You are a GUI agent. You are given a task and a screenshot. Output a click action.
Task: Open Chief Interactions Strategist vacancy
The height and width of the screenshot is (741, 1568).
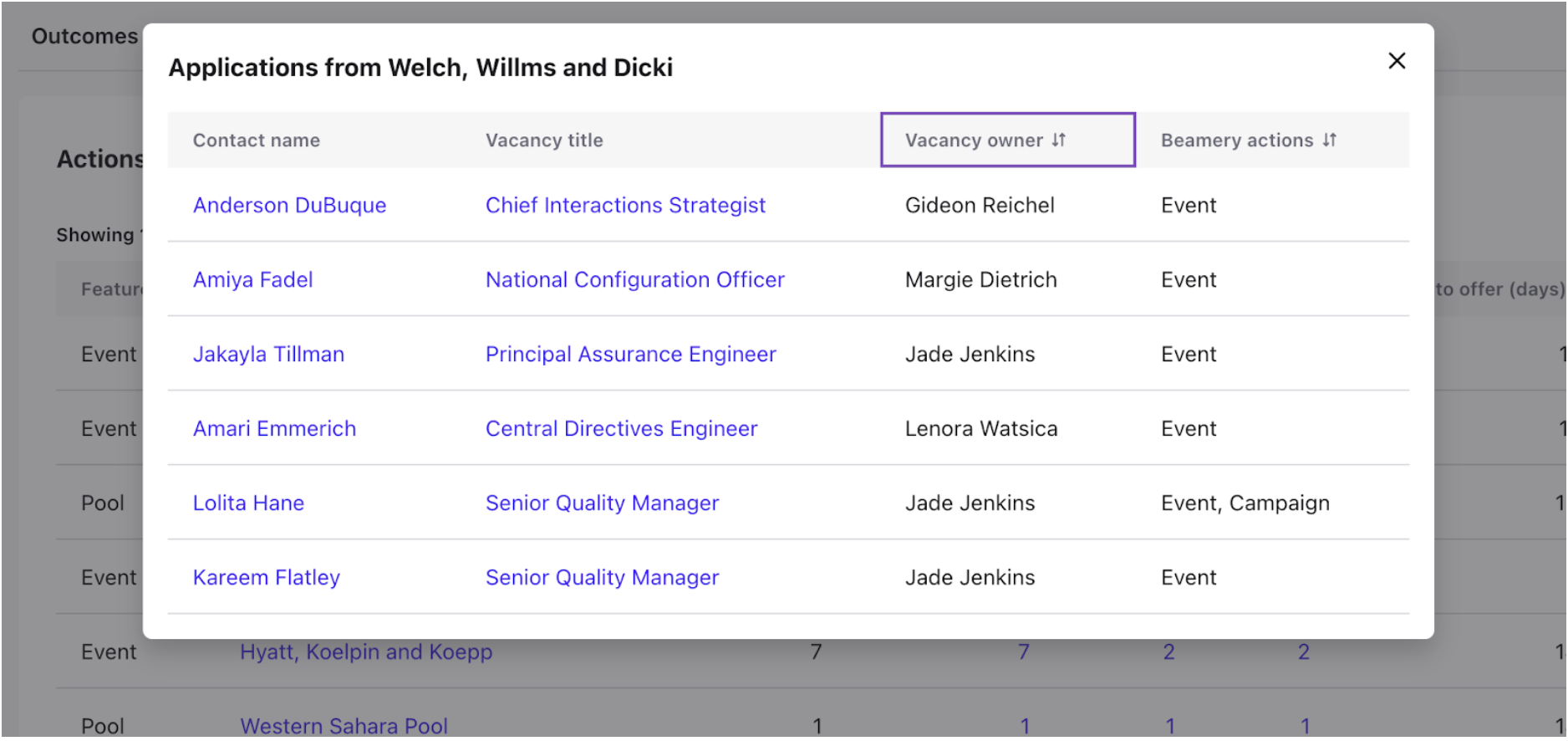pos(625,206)
